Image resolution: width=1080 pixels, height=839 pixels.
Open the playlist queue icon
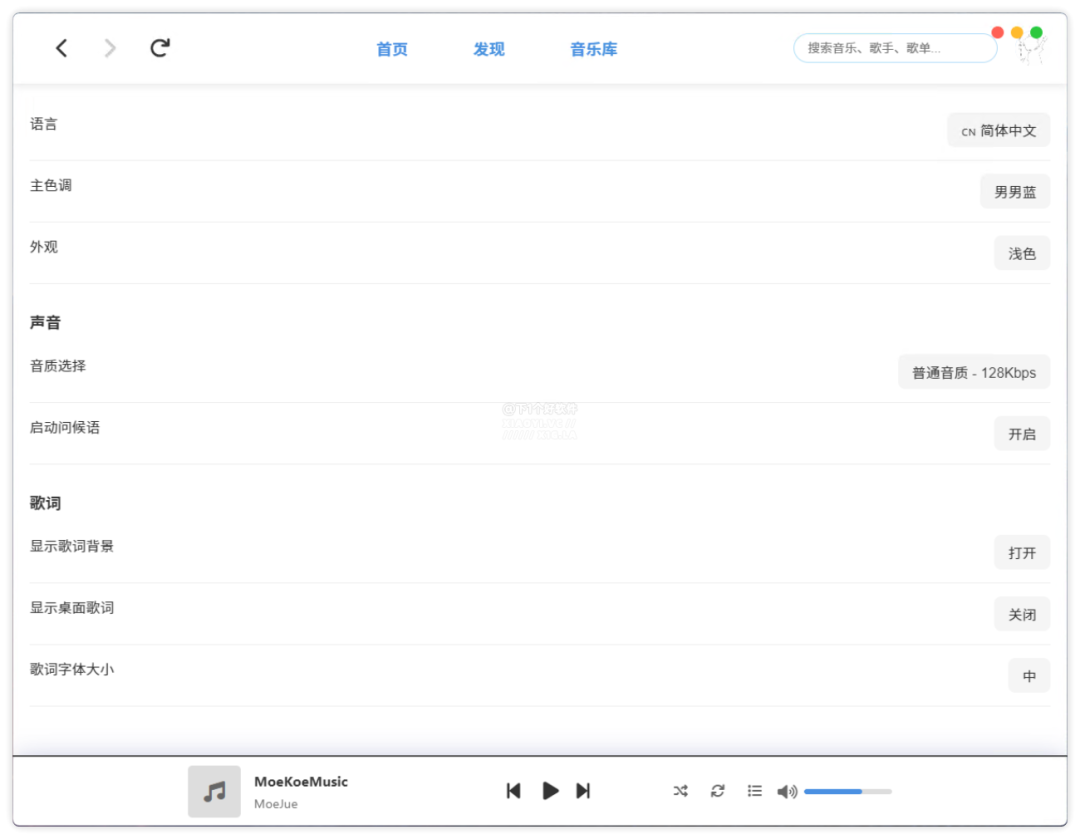[x=755, y=791]
